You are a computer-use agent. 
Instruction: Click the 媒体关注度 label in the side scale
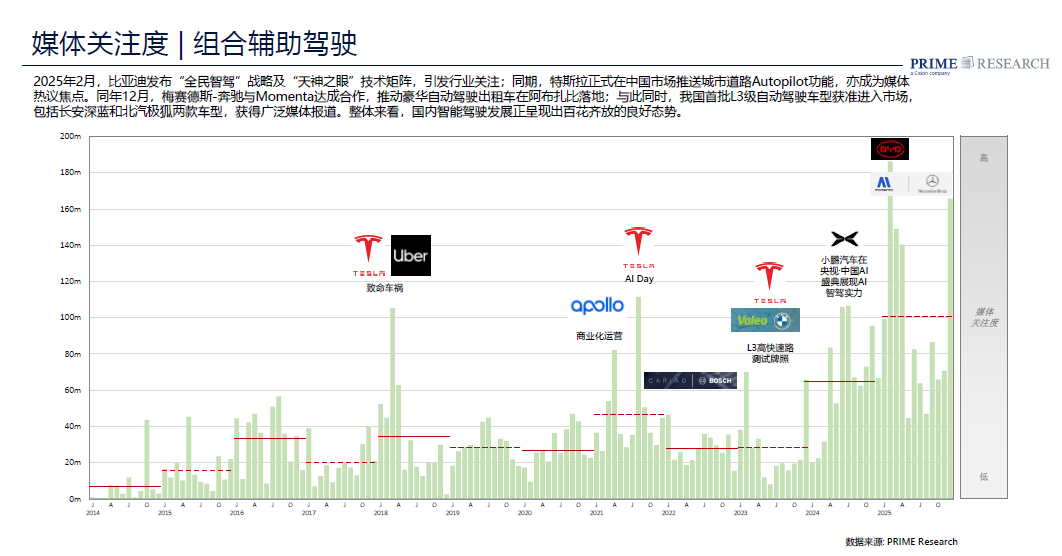(984, 317)
